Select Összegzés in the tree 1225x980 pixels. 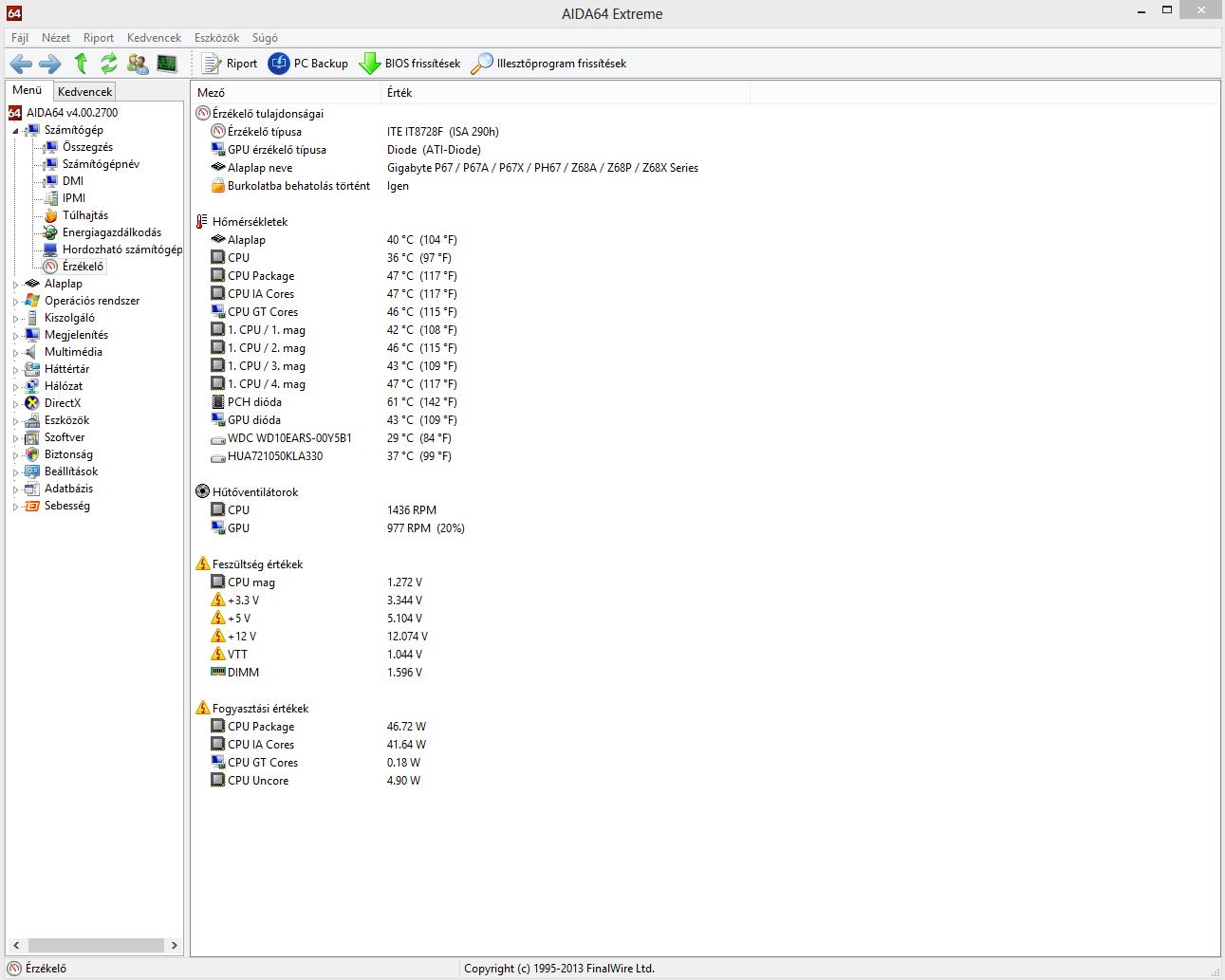(x=87, y=147)
